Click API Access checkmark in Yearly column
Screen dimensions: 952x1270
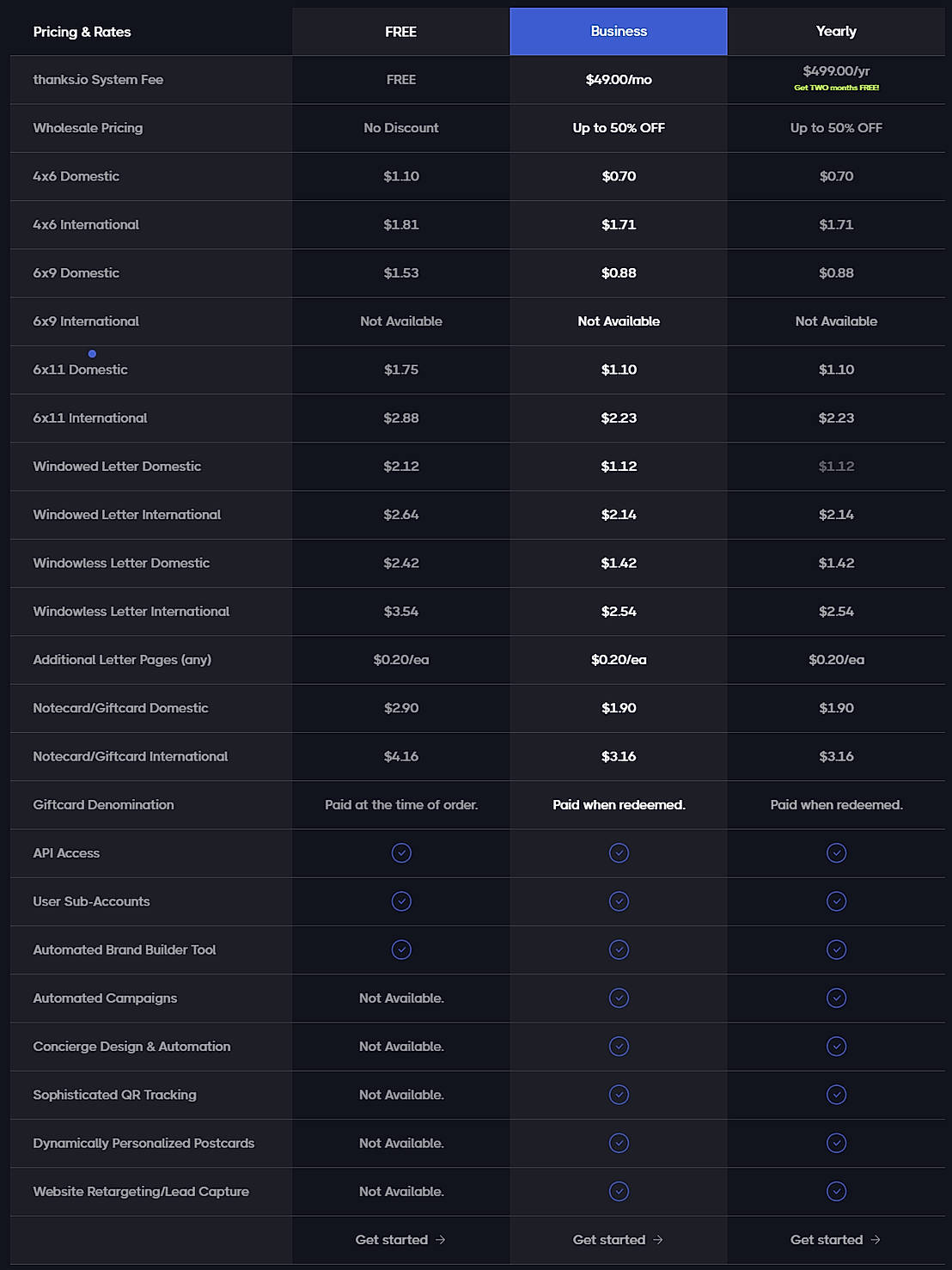[x=836, y=853]
